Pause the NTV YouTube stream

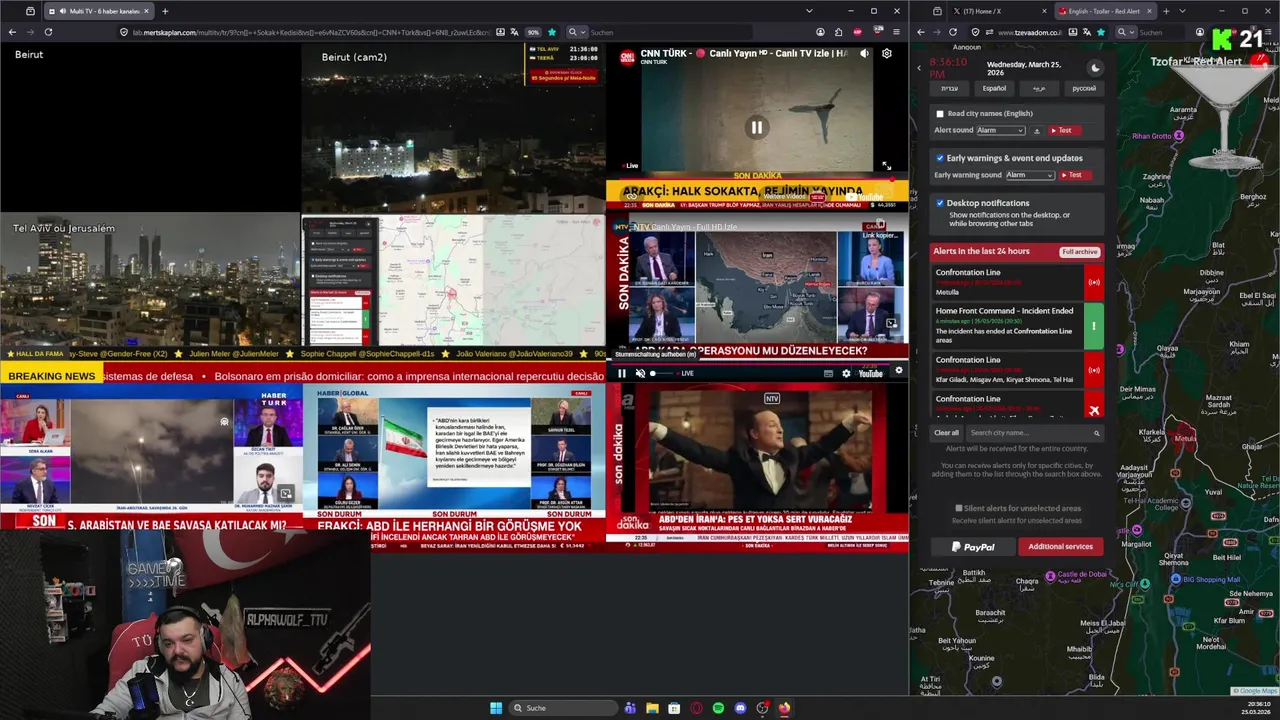(622, 374)
